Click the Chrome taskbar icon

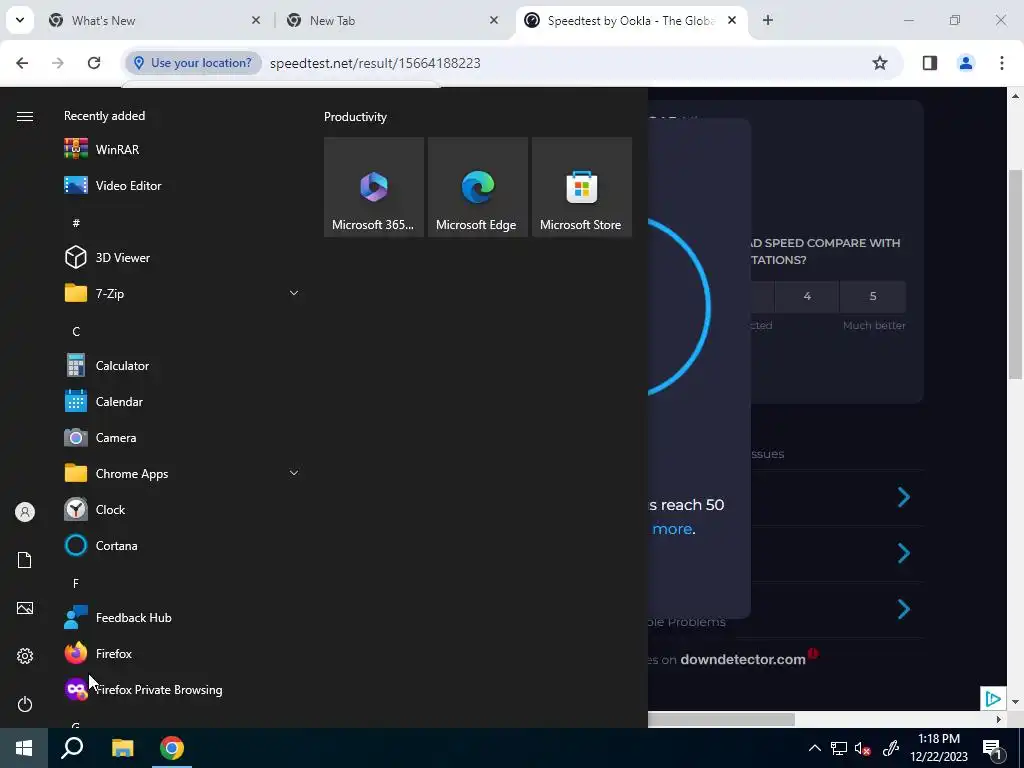pos(172,748)
